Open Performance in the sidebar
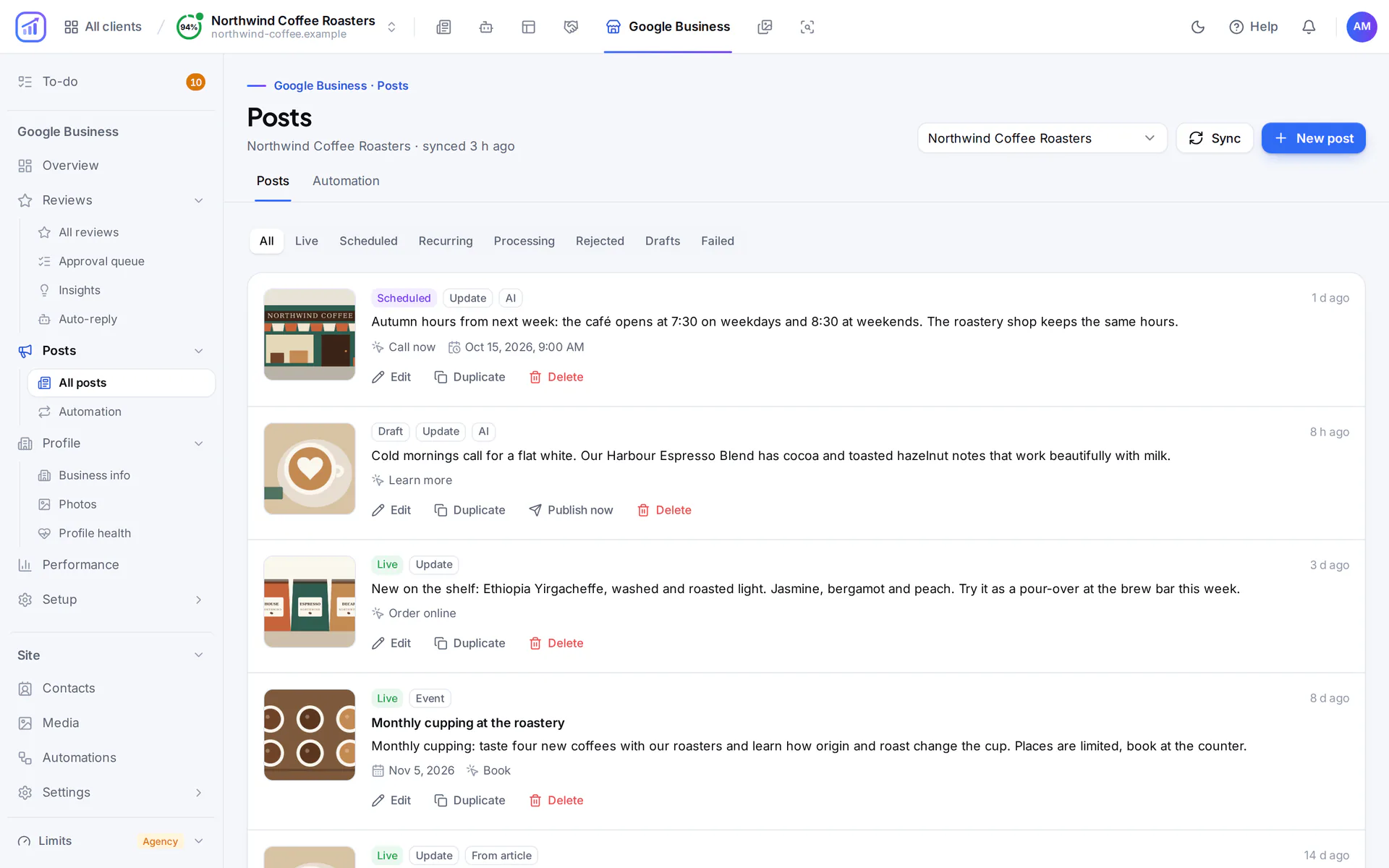 pos(111,565)
